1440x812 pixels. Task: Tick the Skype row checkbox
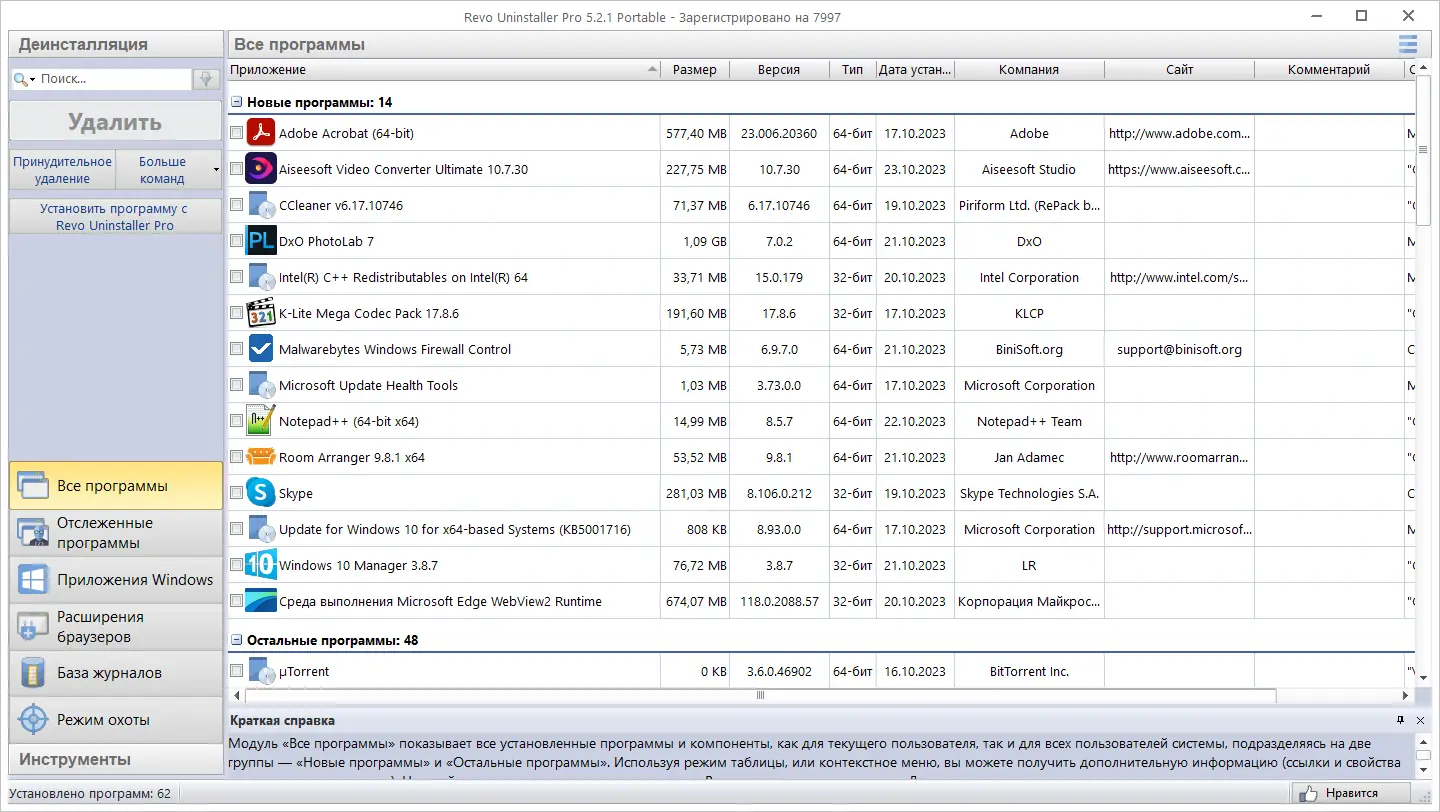[x=236, y=493]
